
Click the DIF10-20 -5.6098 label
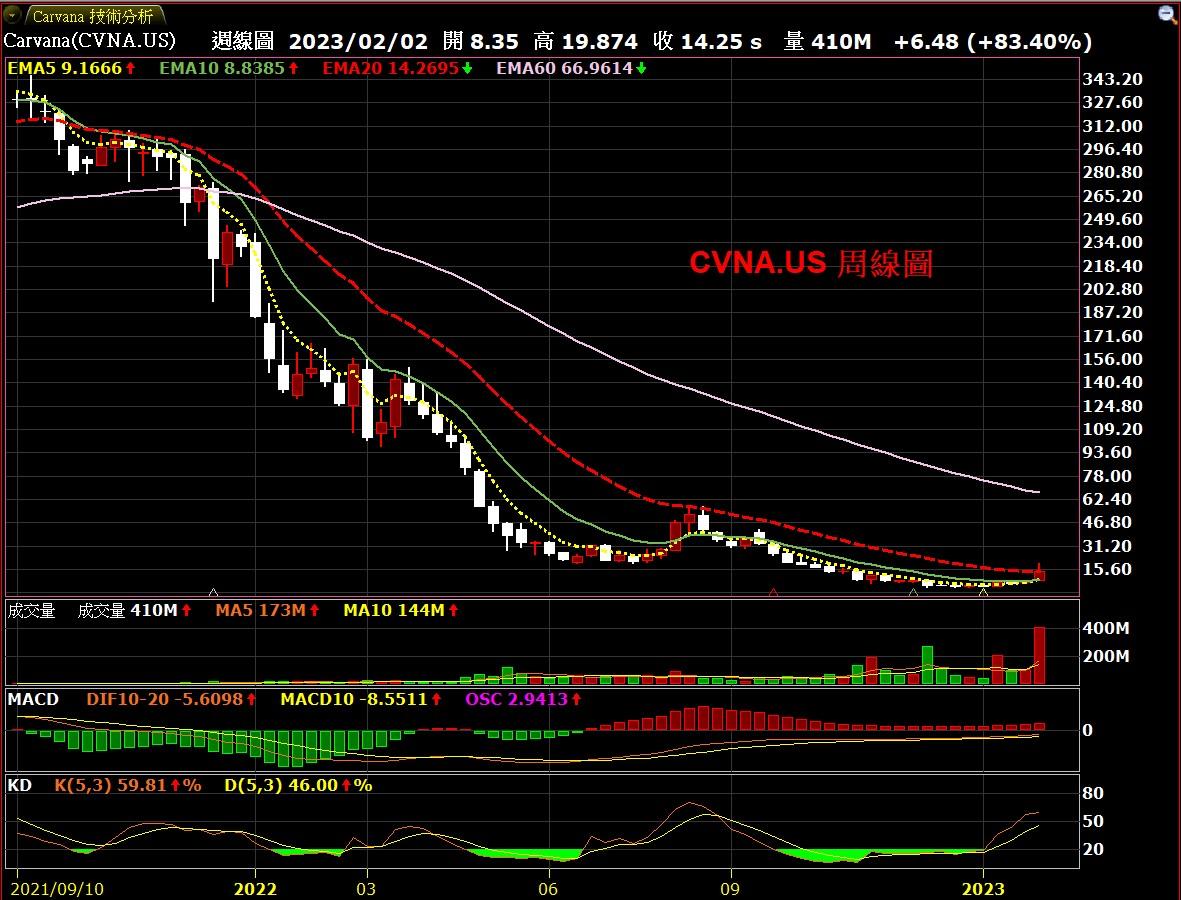[x=164, y=700]
